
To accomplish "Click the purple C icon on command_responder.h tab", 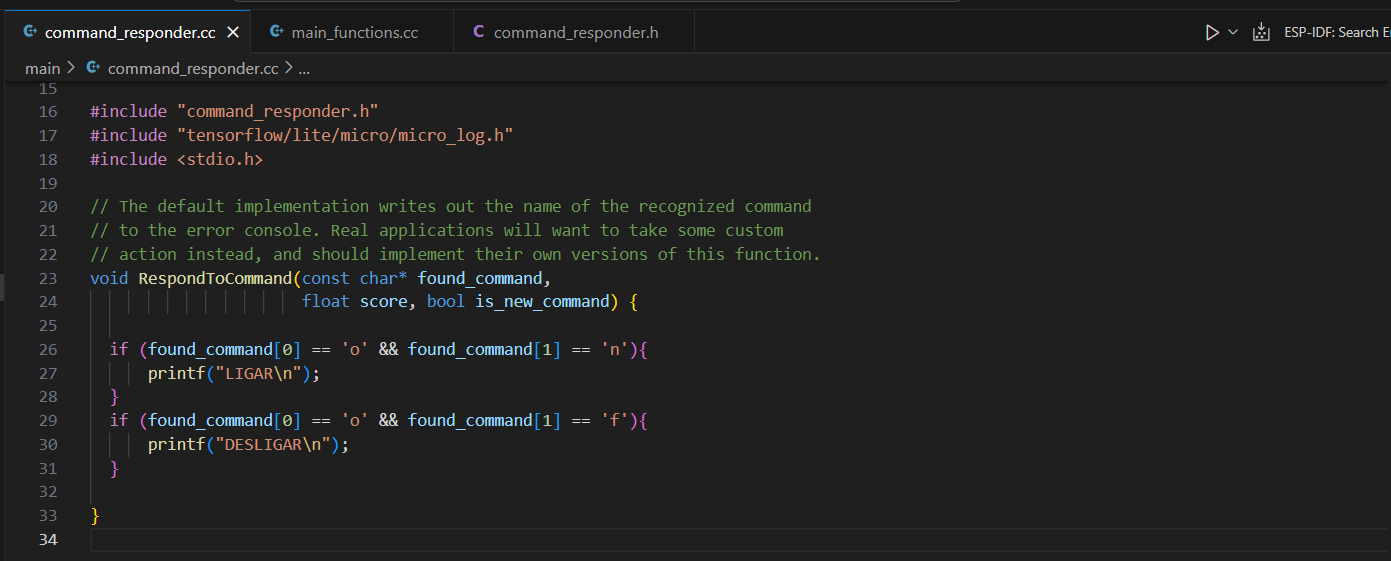I will coord(478,33).
